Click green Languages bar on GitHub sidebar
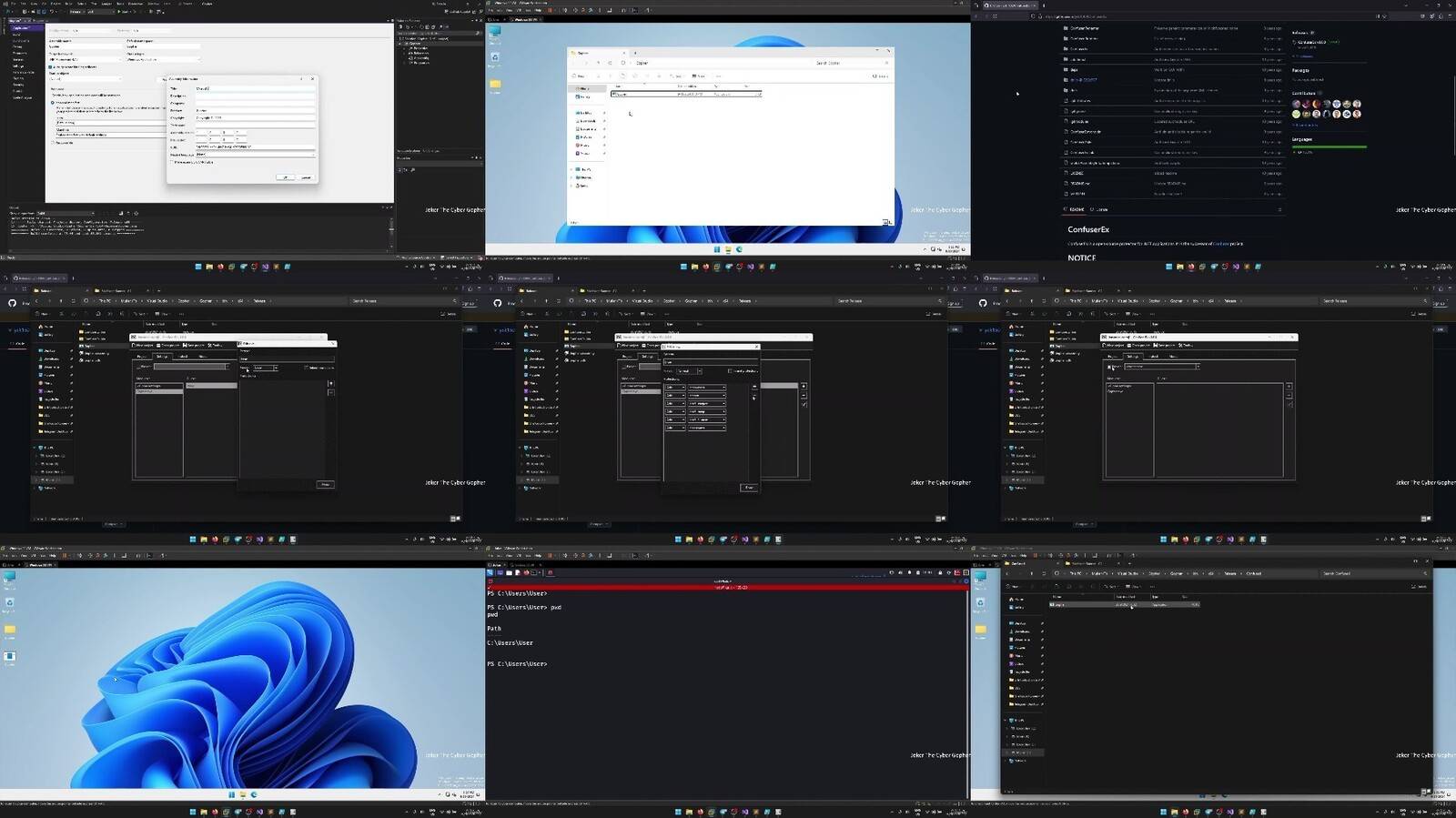The image size is (1456, 818). (1329, 146)
